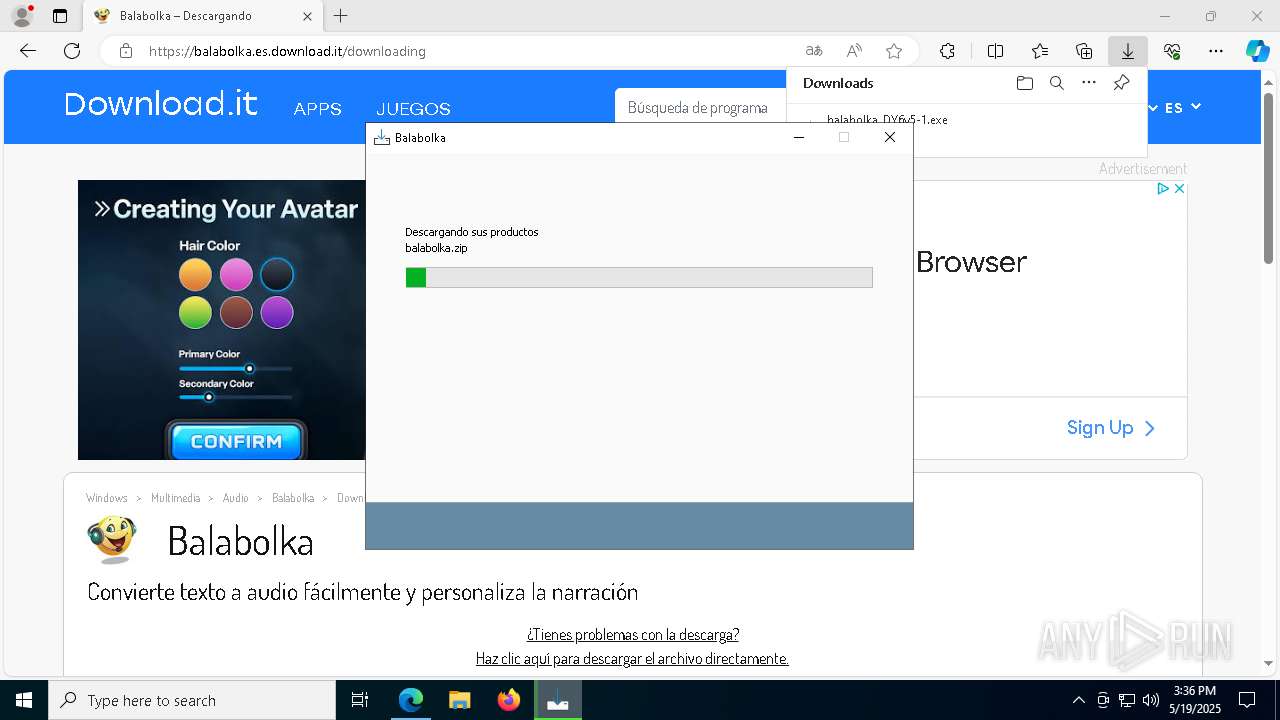The image size is (1280, 720).
Task: Launch Copilot sidebar icon
Action: pyautogui.click(x=1257, y=51)
